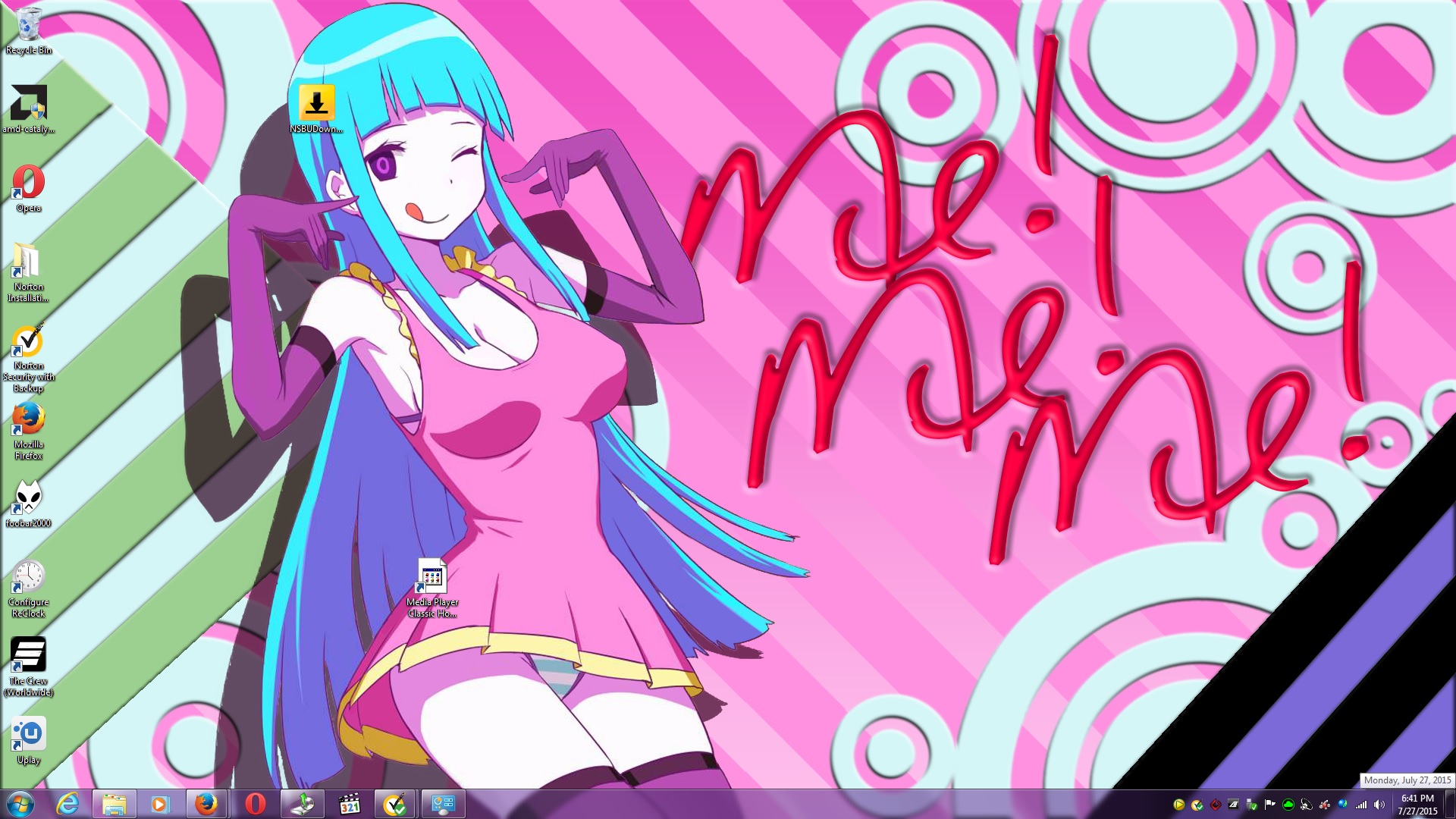Open Windows Media Player from taskbar
This screenshot has width=1456, height=819.
160,804
